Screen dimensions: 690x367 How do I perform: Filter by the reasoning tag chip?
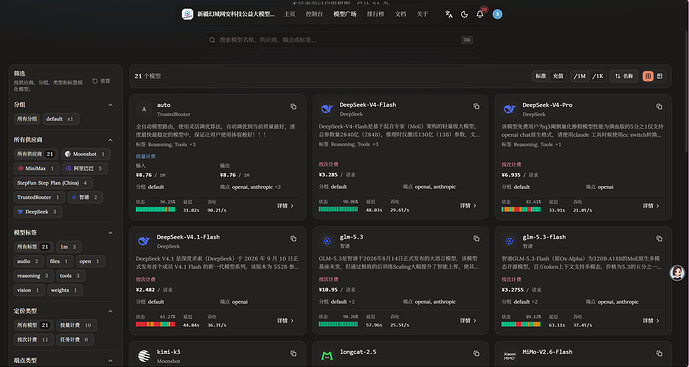tap(33, 276)
